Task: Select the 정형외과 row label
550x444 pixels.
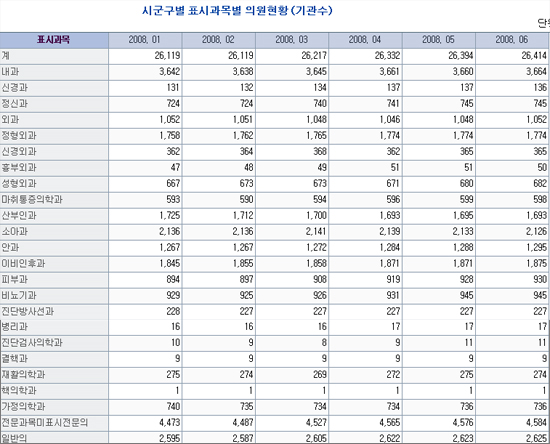Action: (19, 136)
